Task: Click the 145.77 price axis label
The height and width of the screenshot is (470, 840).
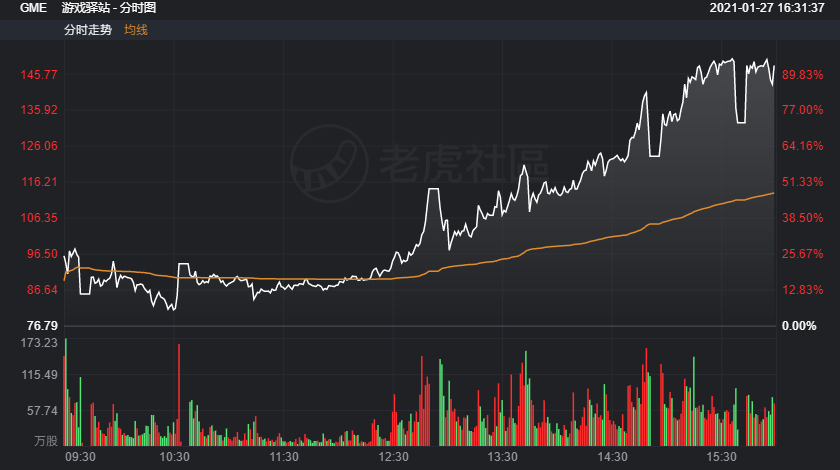Action: [39, 75]
